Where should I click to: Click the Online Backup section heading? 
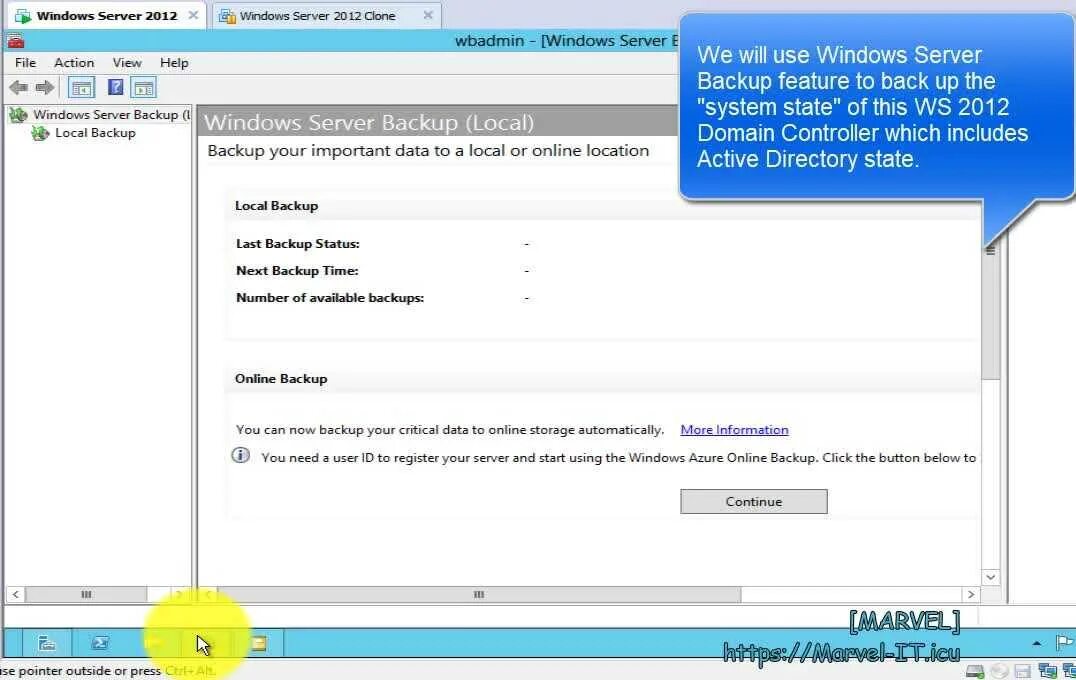tap(281, 379)
